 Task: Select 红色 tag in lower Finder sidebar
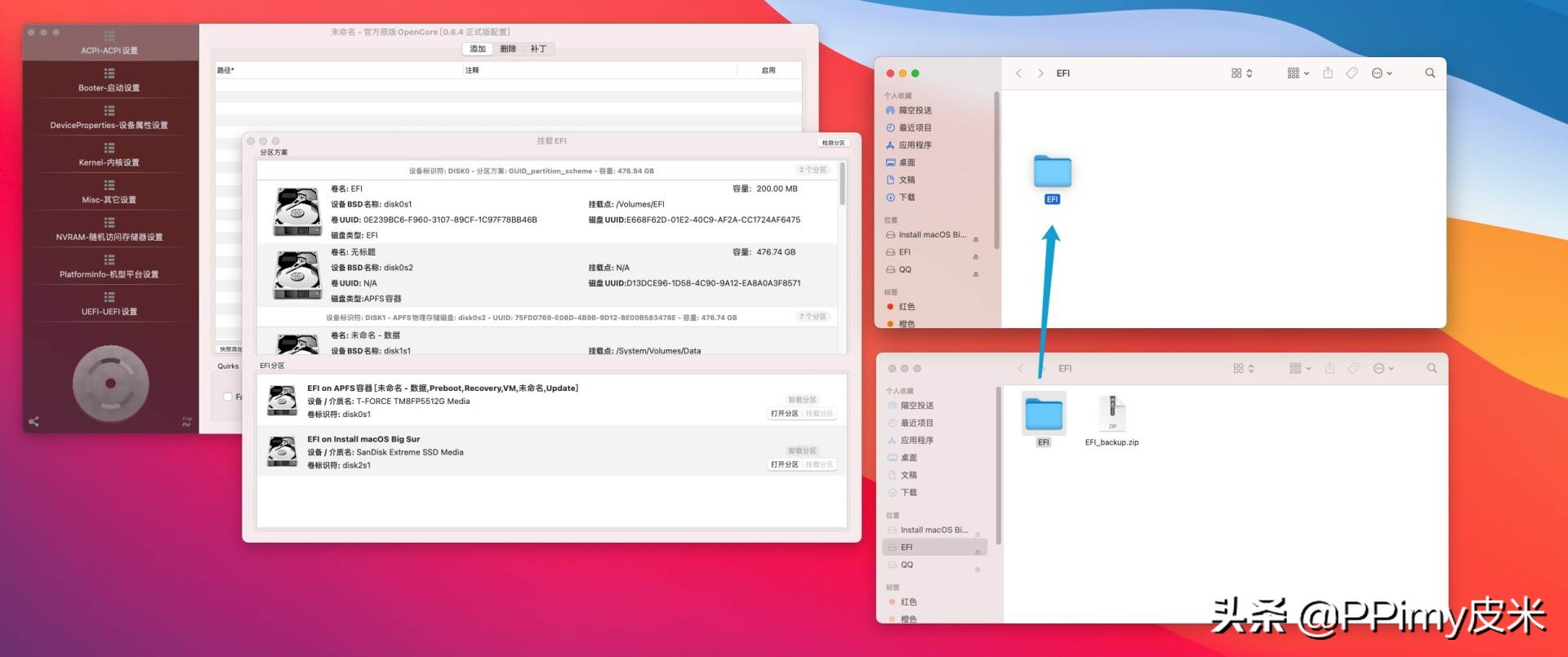(908, 602)
